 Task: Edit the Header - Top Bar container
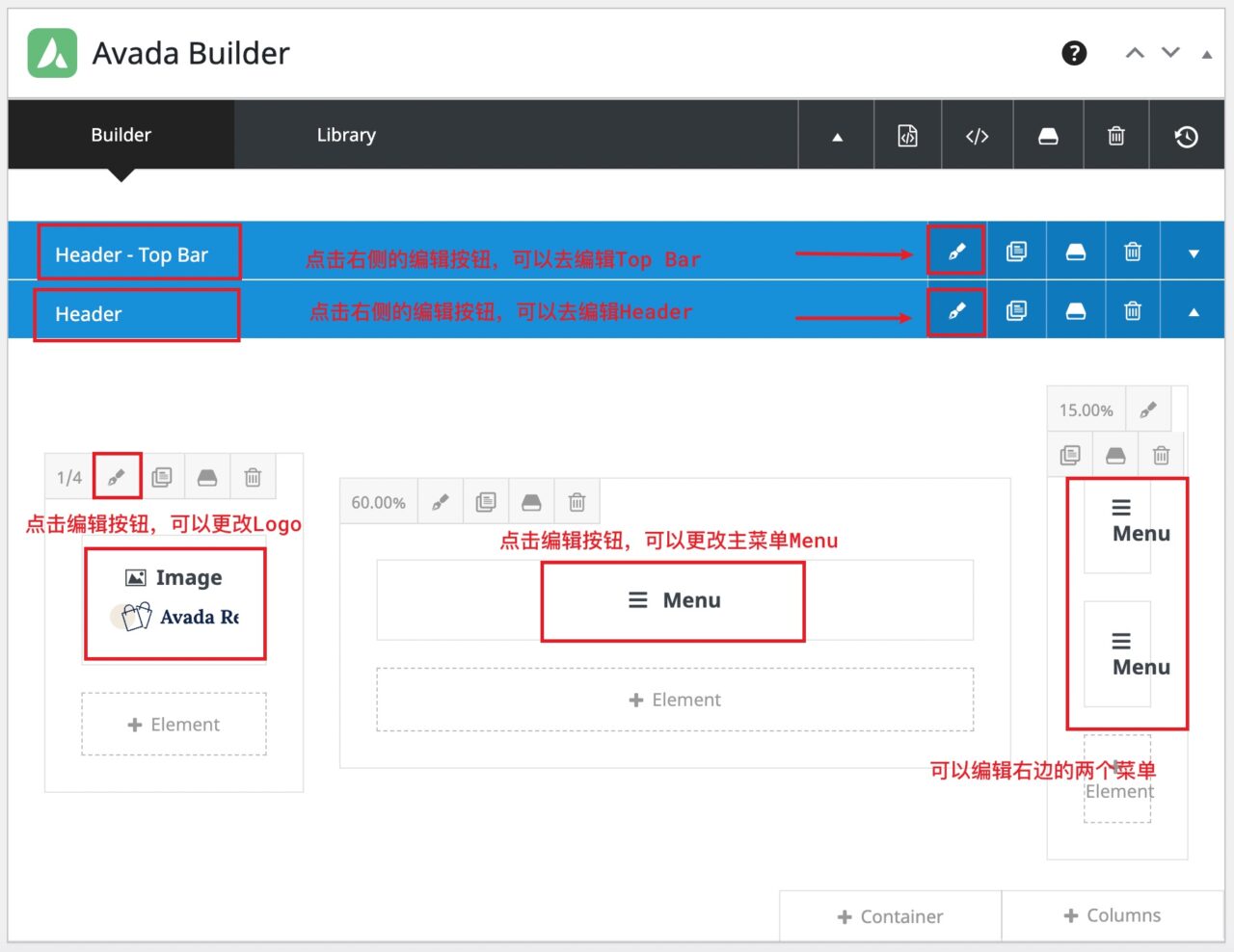pos(956,251)
